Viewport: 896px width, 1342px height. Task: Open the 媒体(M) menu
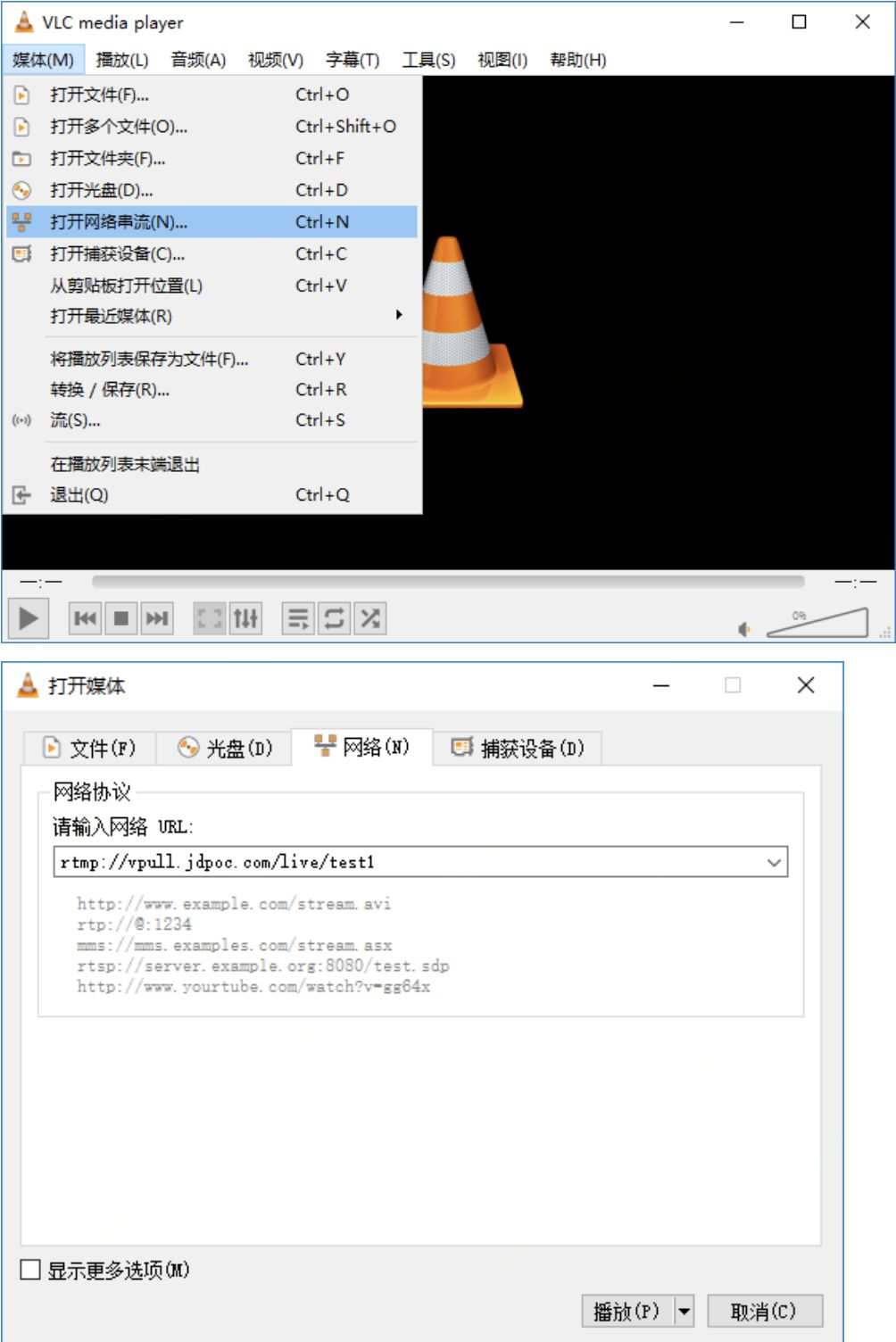click(43, 60)
